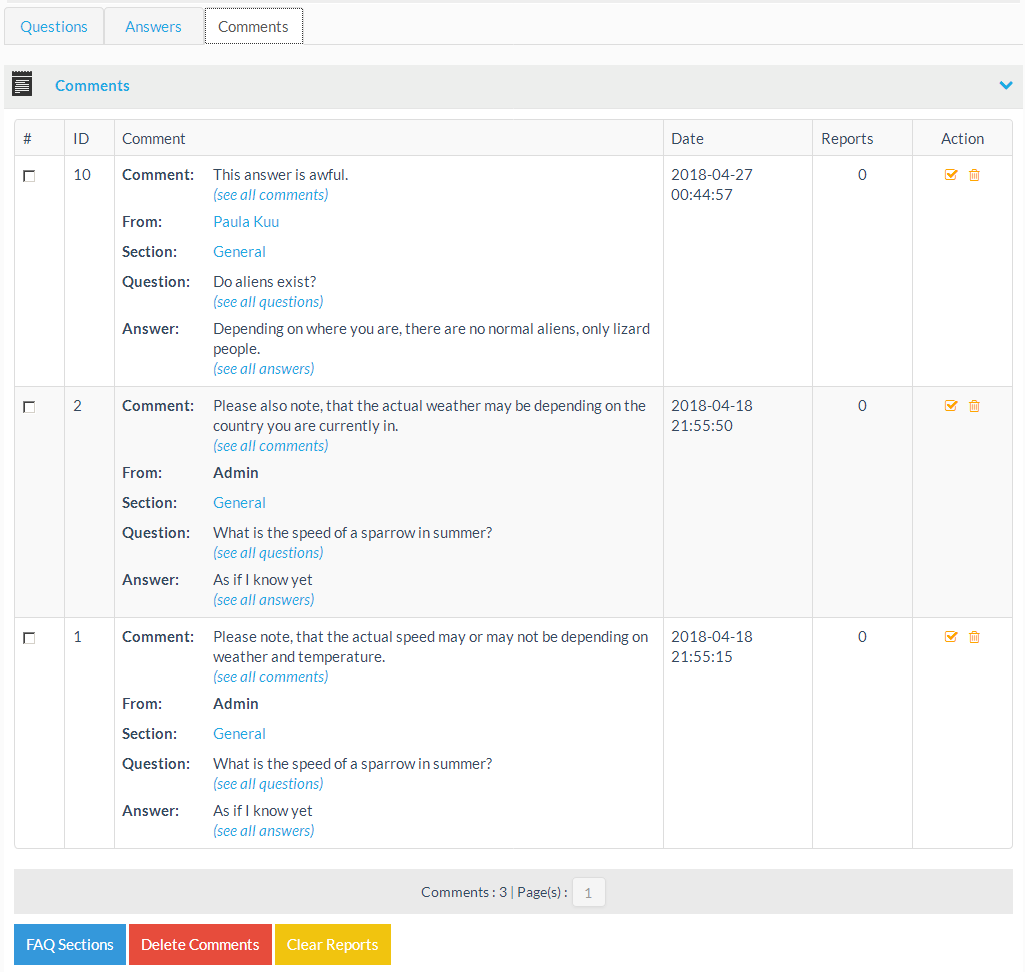Viewport: 1025px width, 972px height.
Task: Open General section link for comment 10
Action: (239, 252)
